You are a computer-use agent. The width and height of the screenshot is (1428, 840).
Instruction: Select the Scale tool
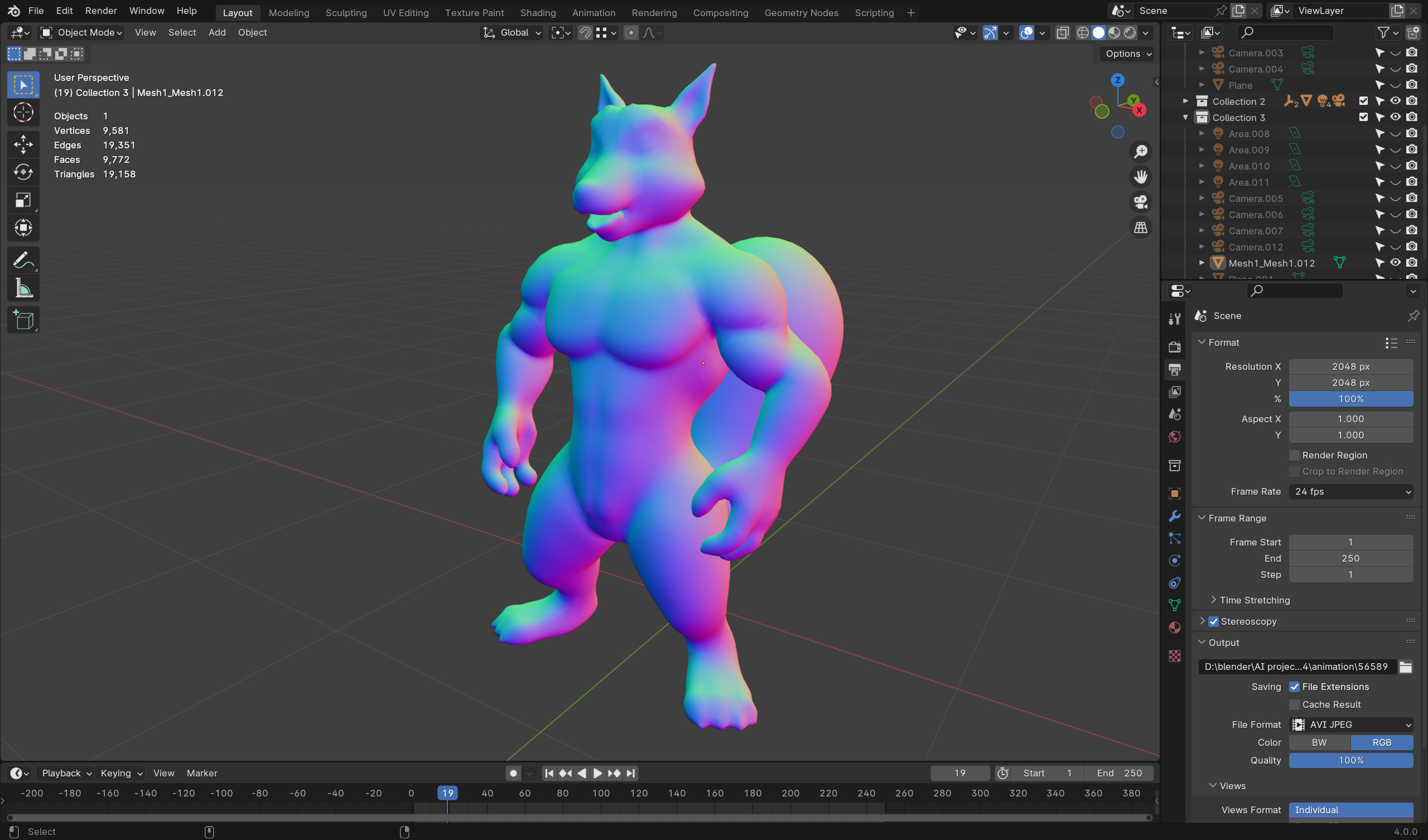pos(23,200)
